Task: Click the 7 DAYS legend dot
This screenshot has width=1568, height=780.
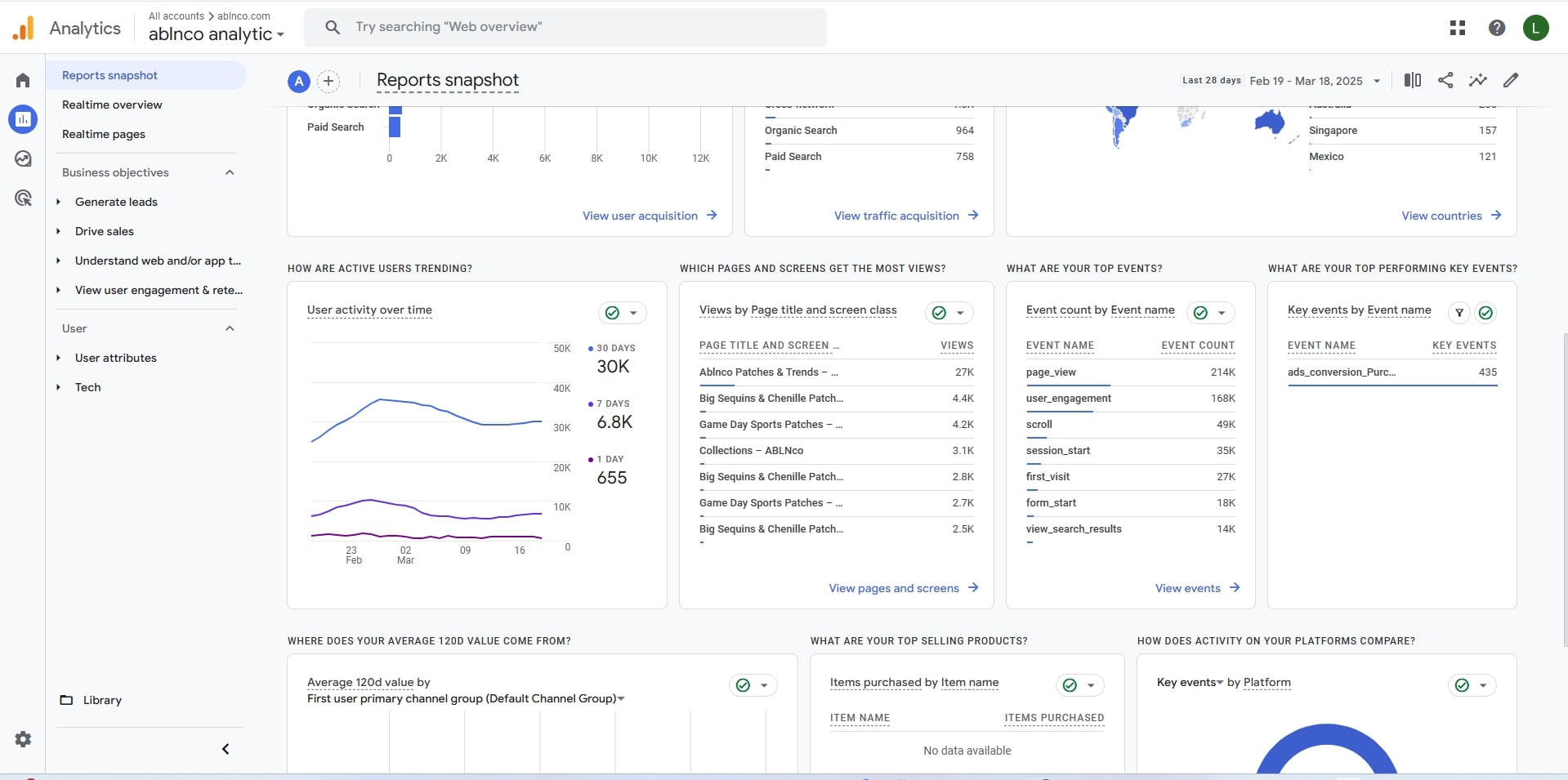Action: [x=591, y=403]
